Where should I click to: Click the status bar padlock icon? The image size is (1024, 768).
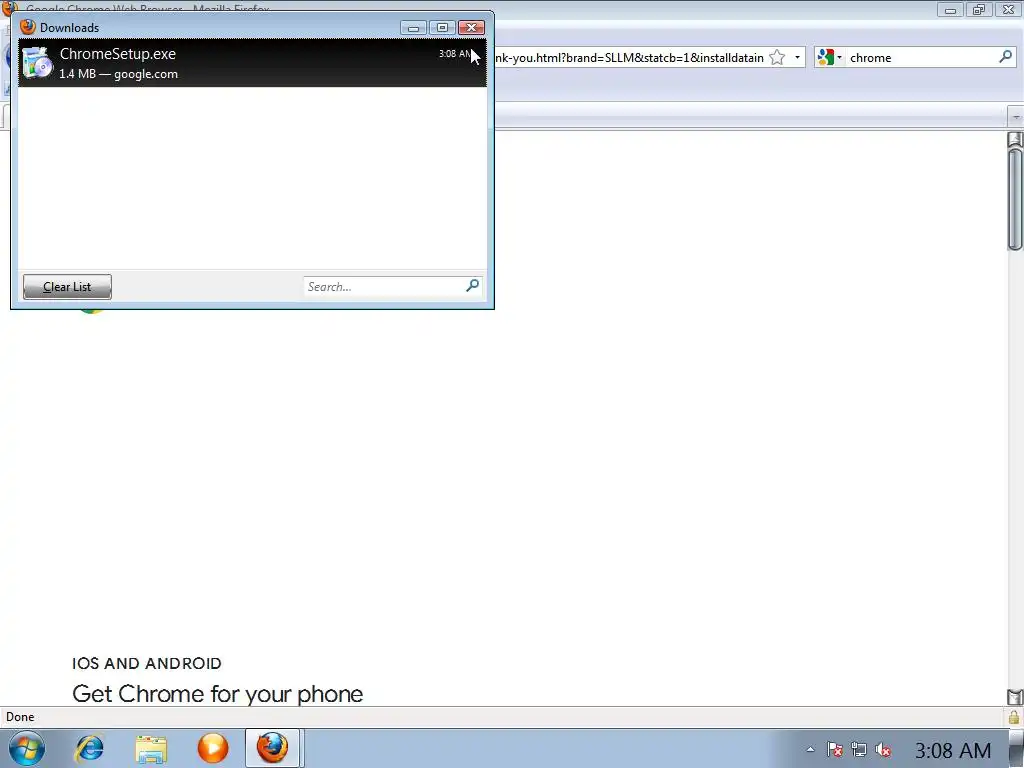pyautogui.click(x=1014, y=717)
